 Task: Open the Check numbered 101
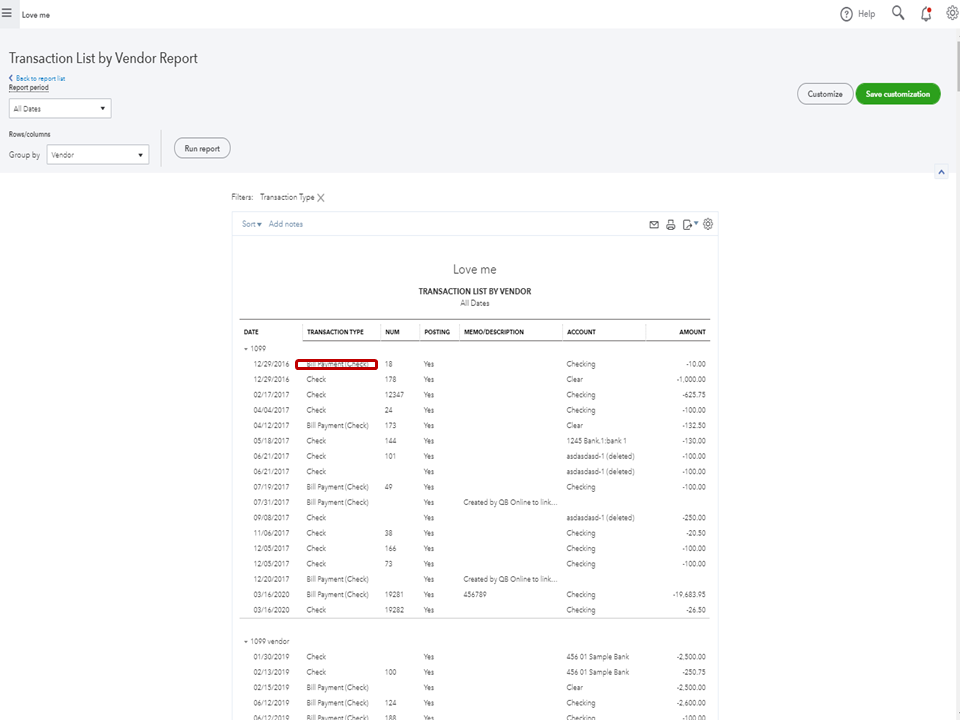click(317, 456)
